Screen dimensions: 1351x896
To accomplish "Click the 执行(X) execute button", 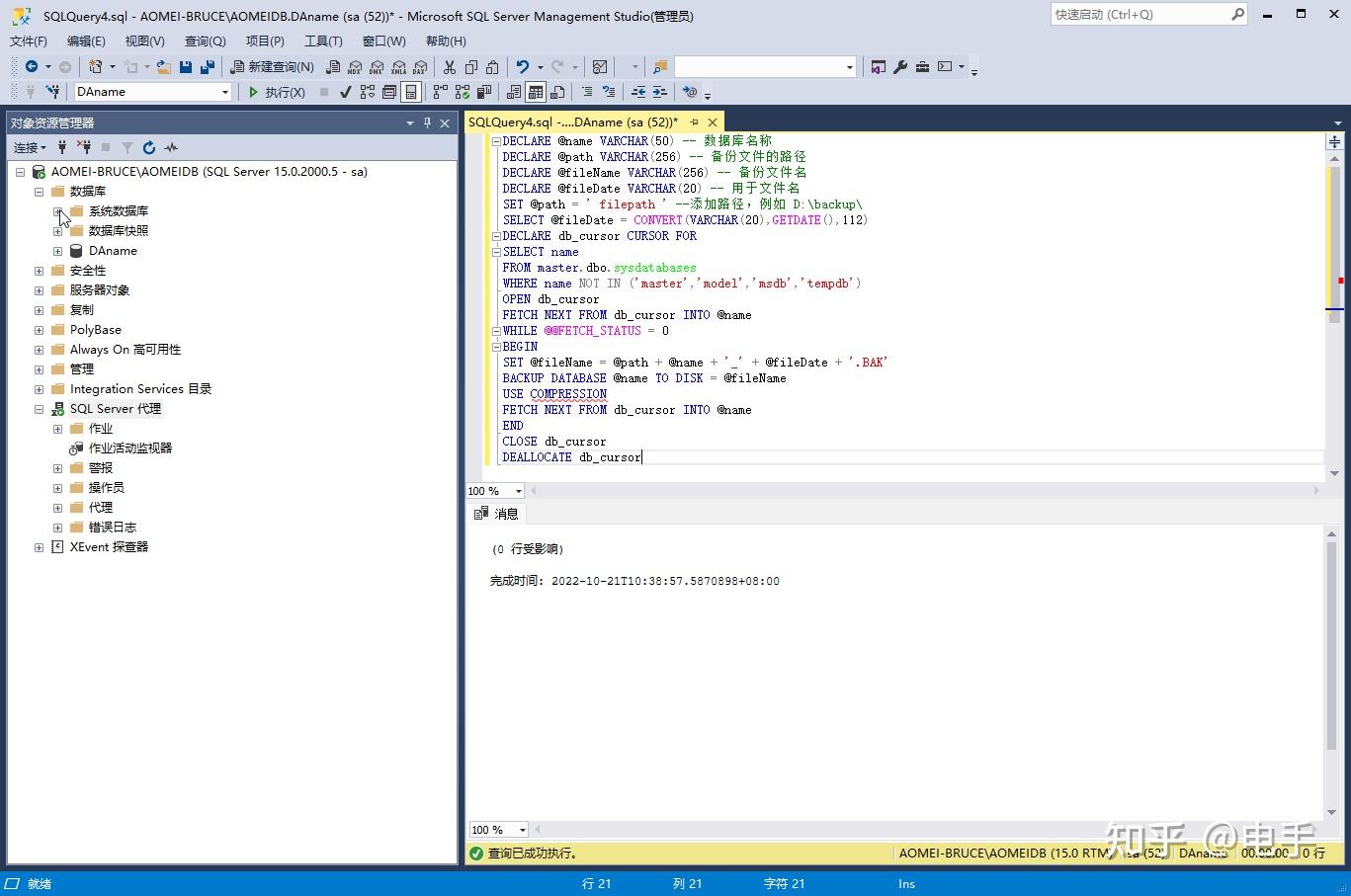I will [x=276, y=92].
